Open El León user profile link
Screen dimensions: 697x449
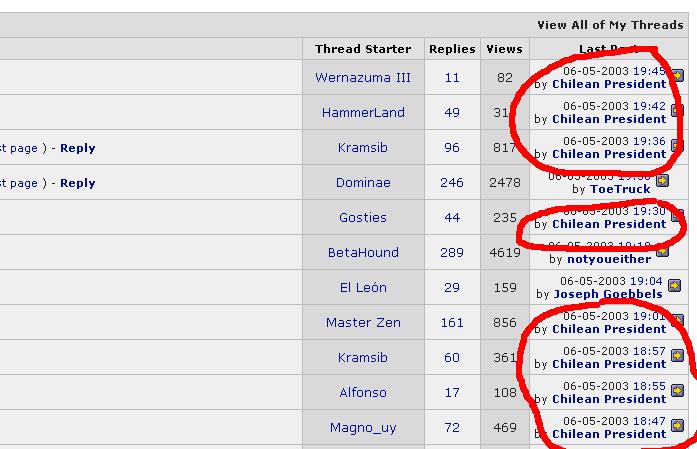coord(363,288)
